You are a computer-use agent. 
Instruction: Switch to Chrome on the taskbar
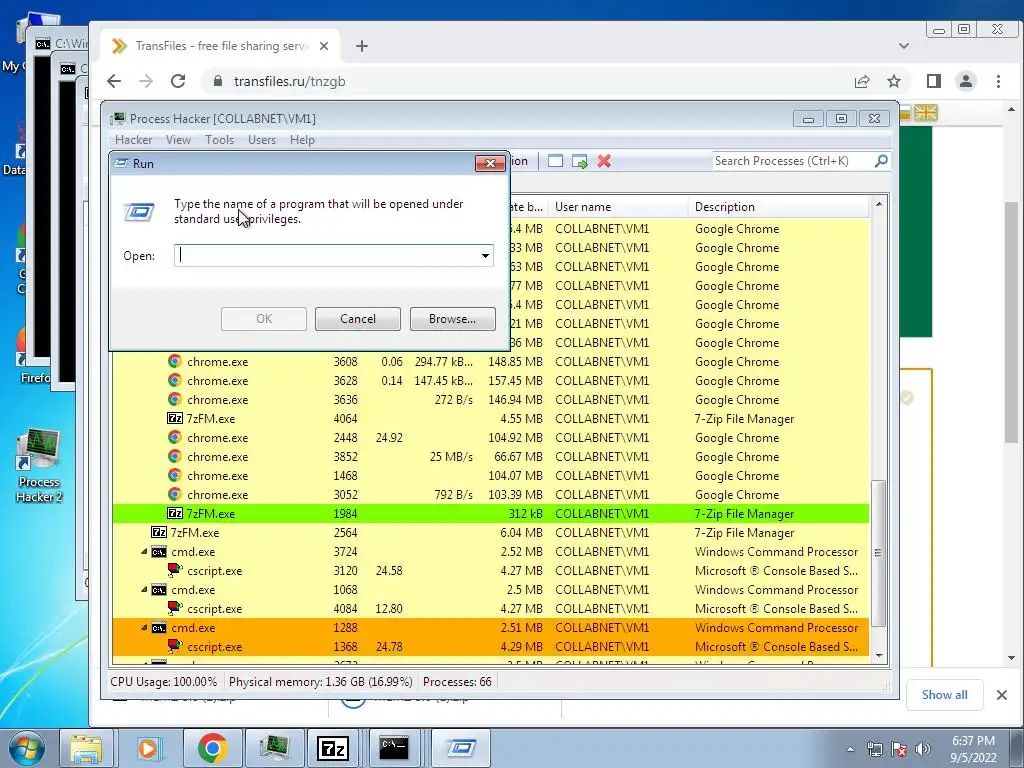212,748
